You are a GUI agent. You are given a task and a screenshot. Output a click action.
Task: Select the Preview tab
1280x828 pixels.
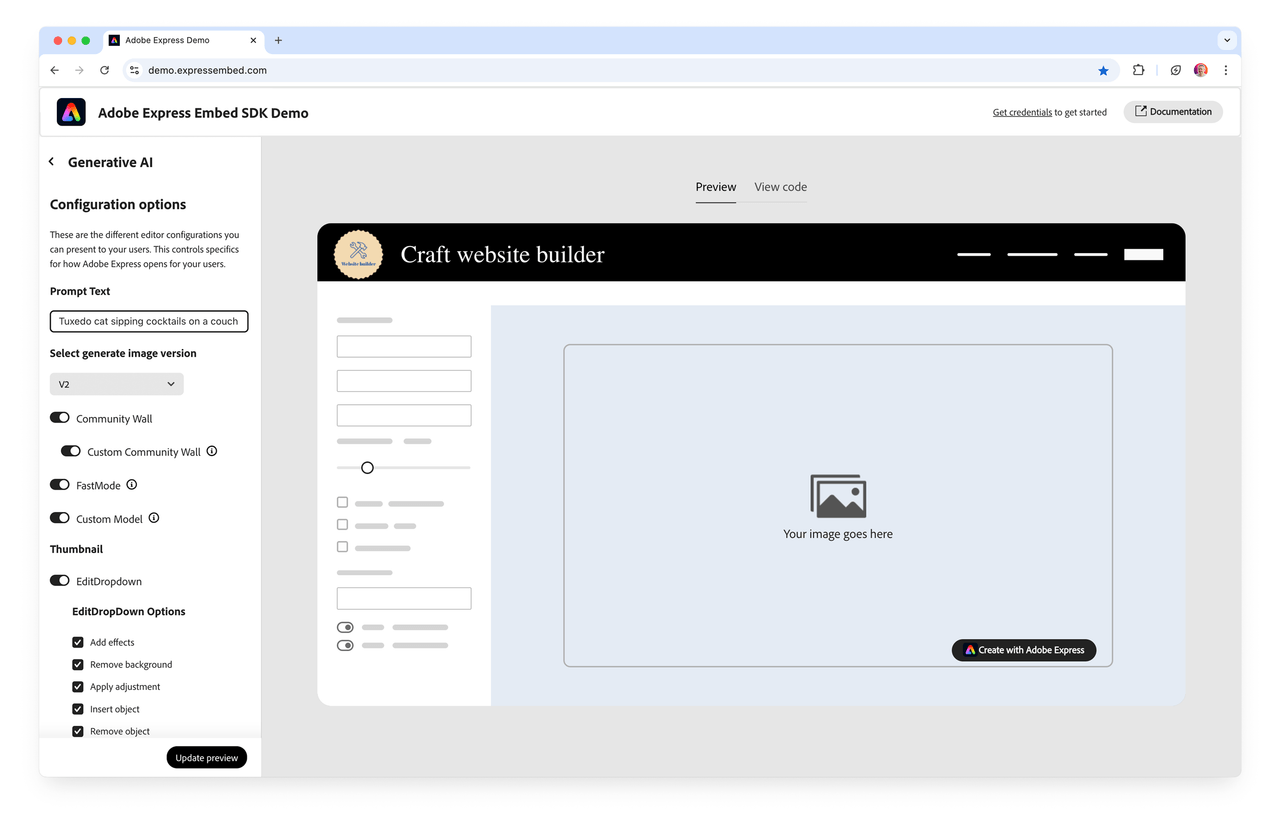(x=716, y=187)
